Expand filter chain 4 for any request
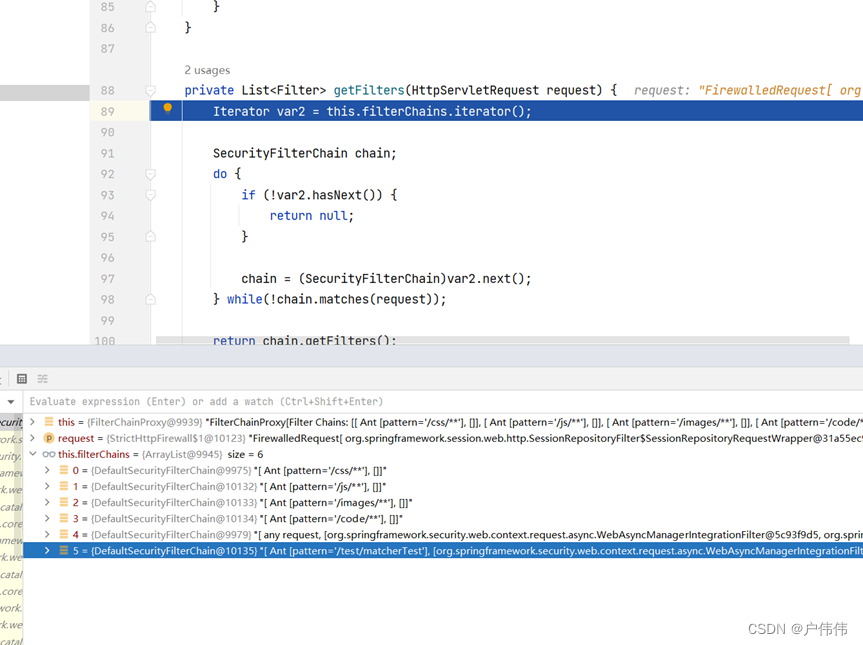The width and height of the screenshot is (863, 645). pyautogui.click(x=47, y=534)
